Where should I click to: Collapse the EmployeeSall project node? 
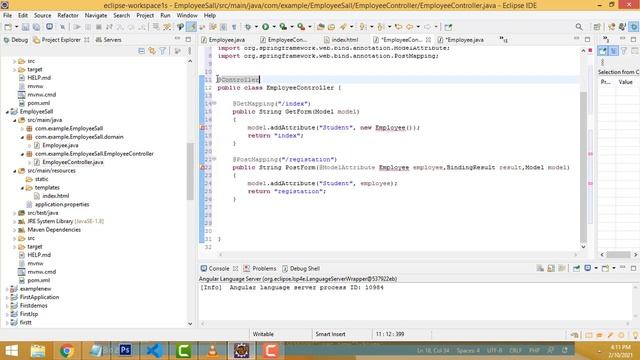(7, 111)
